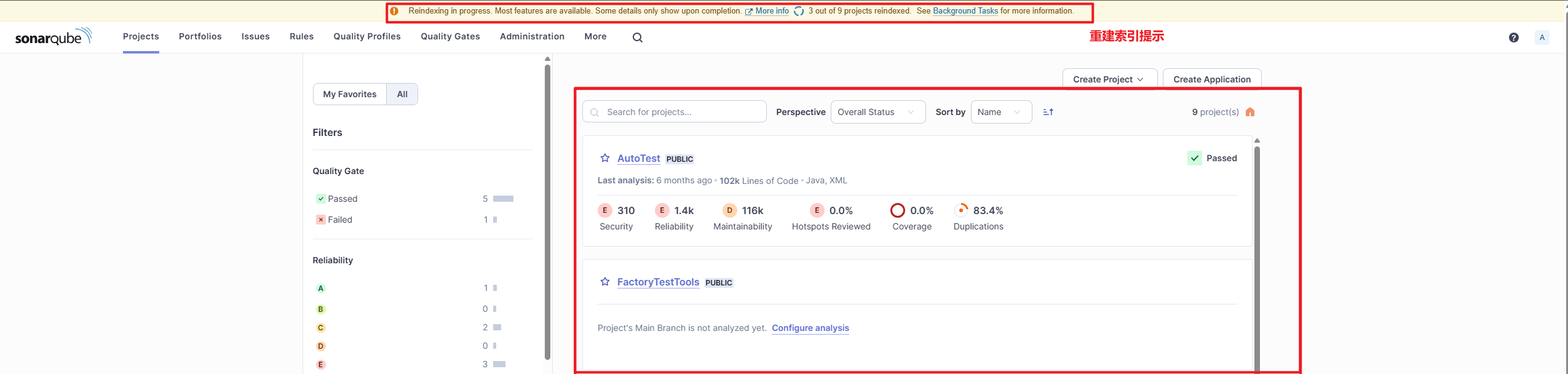Open the More navigation menu

(595, 36)
